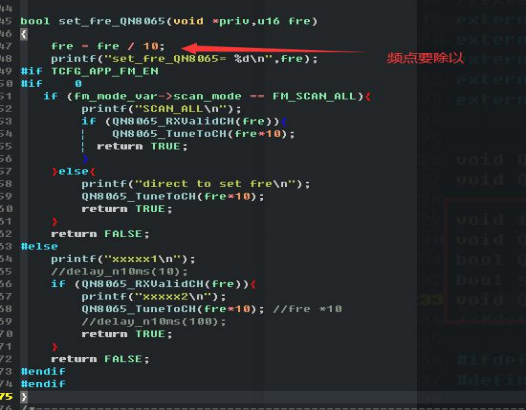Click the 'bool' return type keyword on line 45

click(x=35, y=21)
